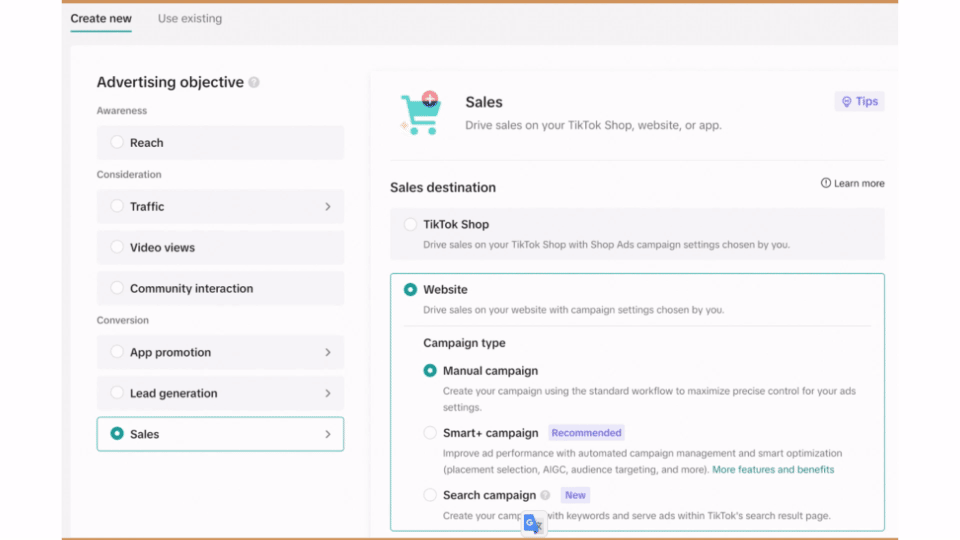
Task: Expand the App promotion chevron arrow
Action: [x=328, y=353]
